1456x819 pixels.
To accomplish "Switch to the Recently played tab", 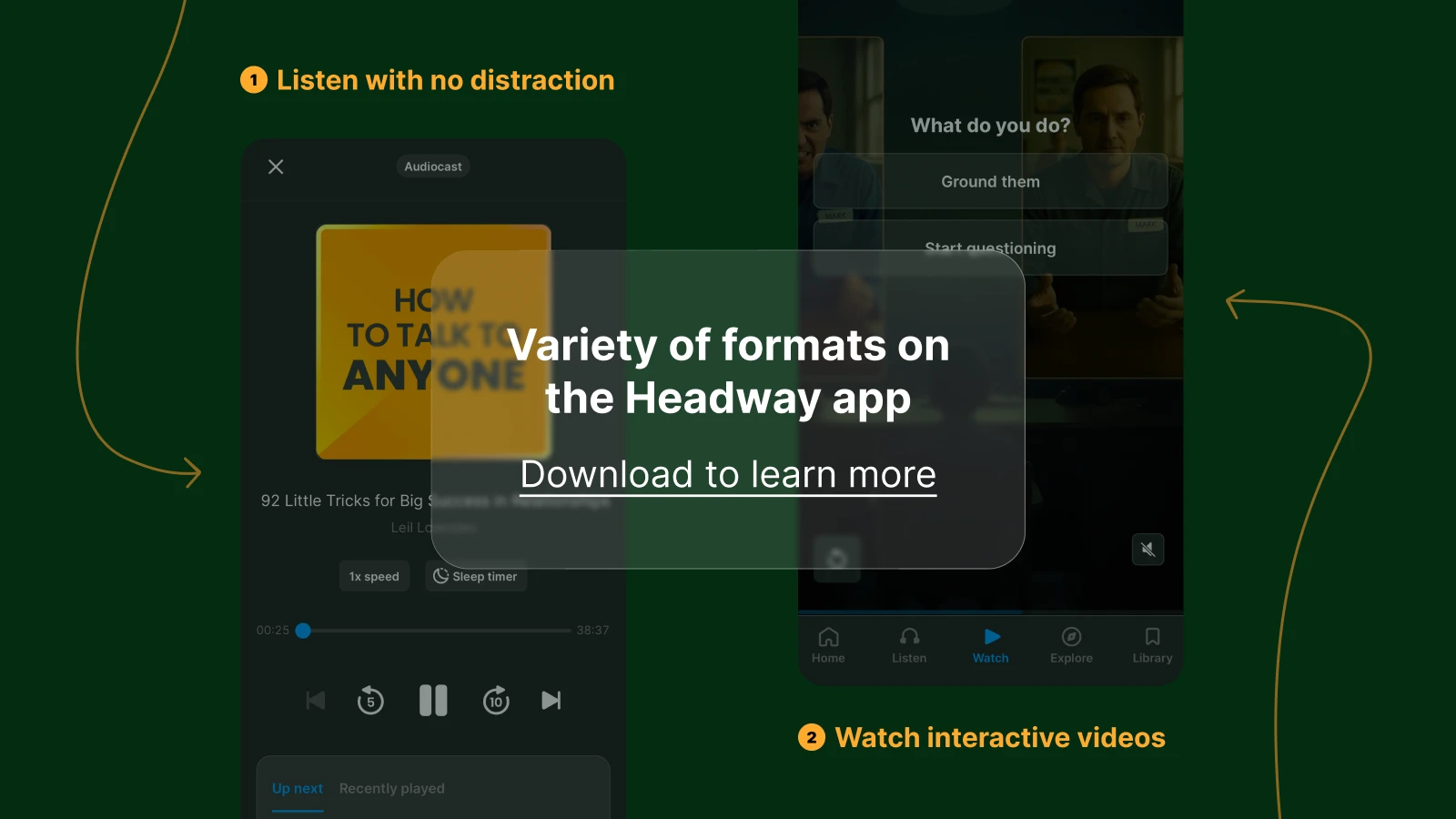I will pos(391,788).
